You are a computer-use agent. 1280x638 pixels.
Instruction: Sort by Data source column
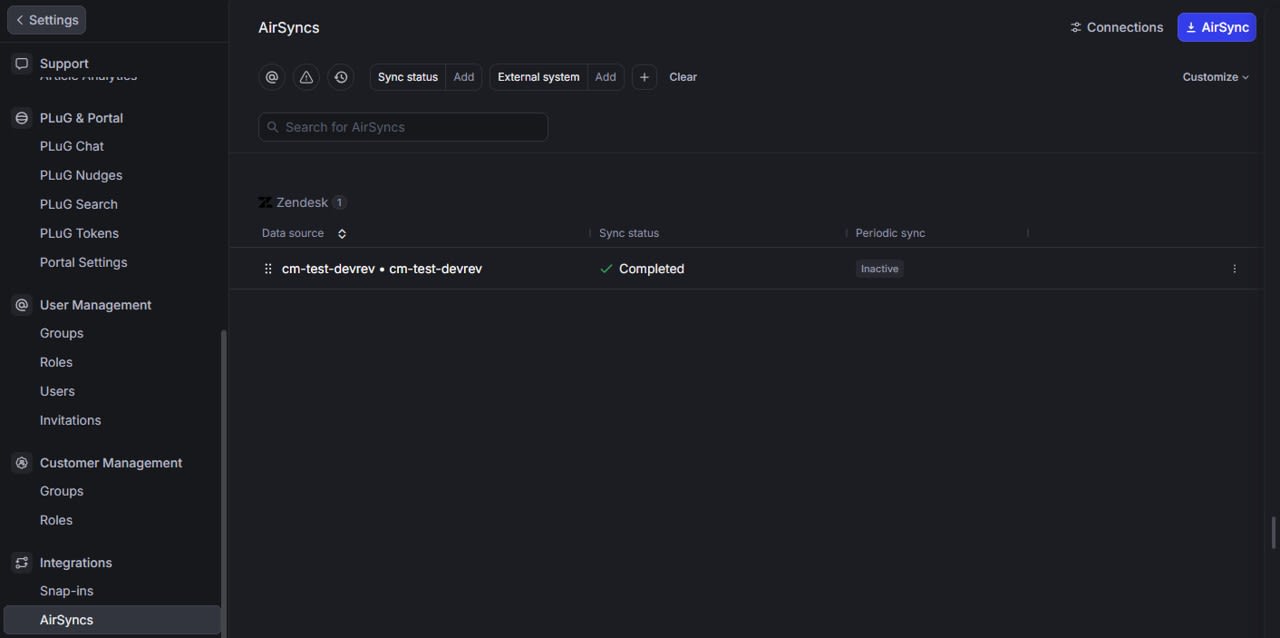coord(342,233)
